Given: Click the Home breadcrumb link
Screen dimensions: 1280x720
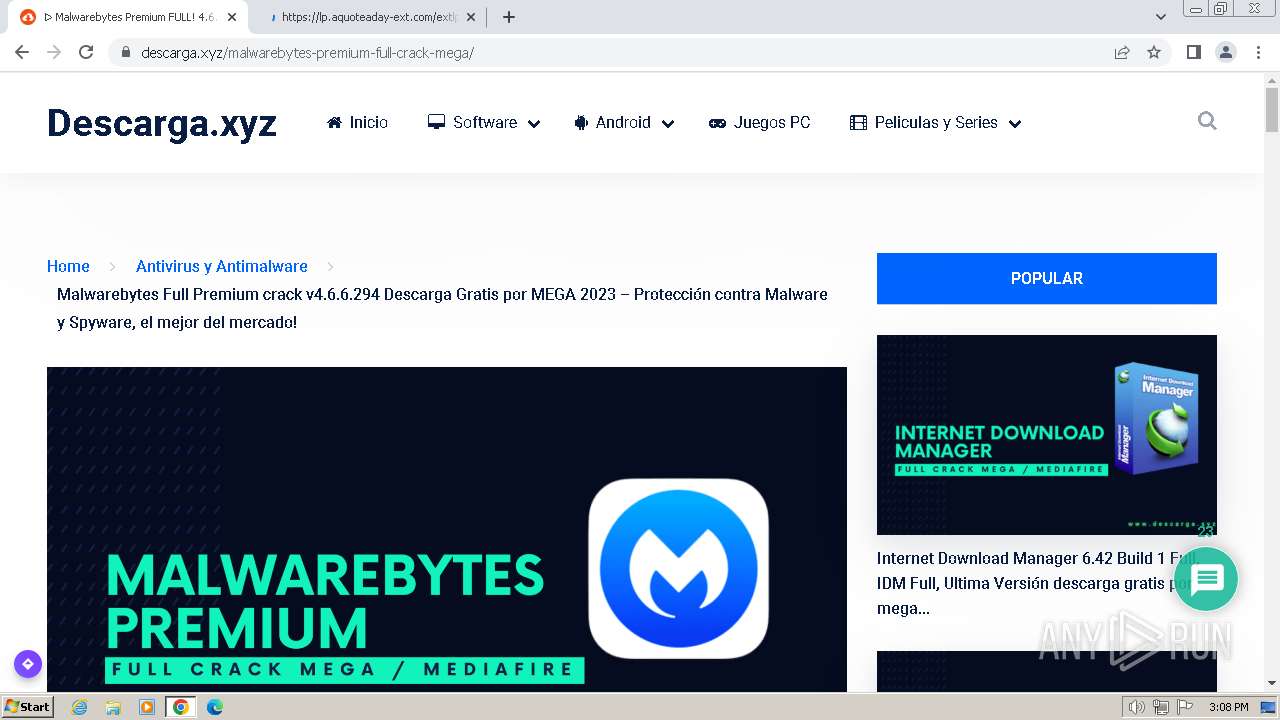Looking at the screenshot, I should (68, 266).
